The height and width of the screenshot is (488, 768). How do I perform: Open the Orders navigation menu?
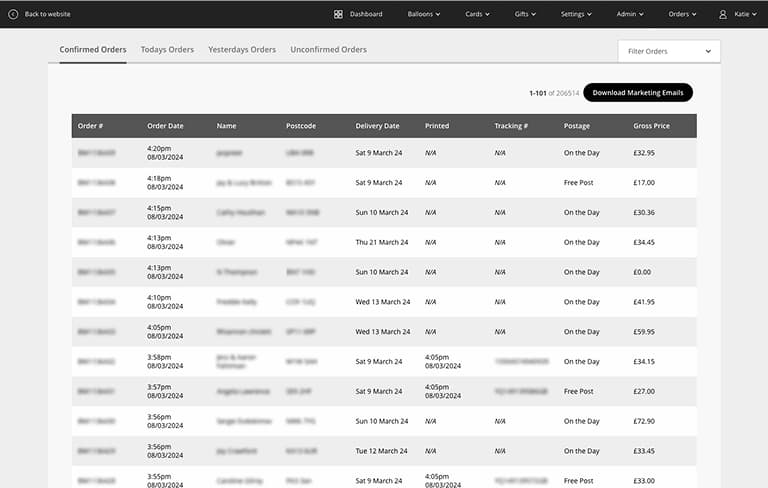[x=683, y=14]
